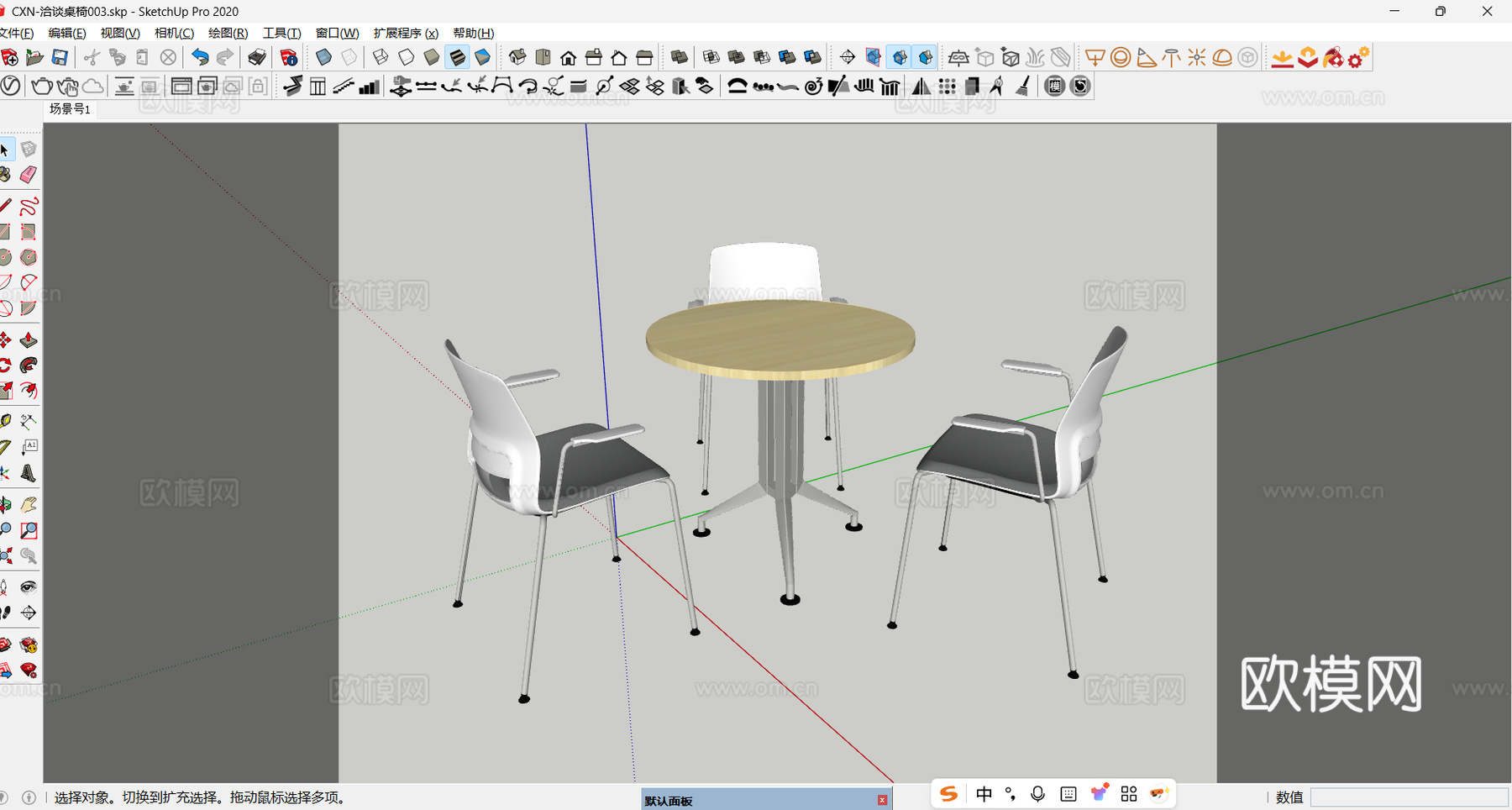Add V-Ray dome light
The height and width of the screenshot is (810, 1512).
tap(1222, 57)
